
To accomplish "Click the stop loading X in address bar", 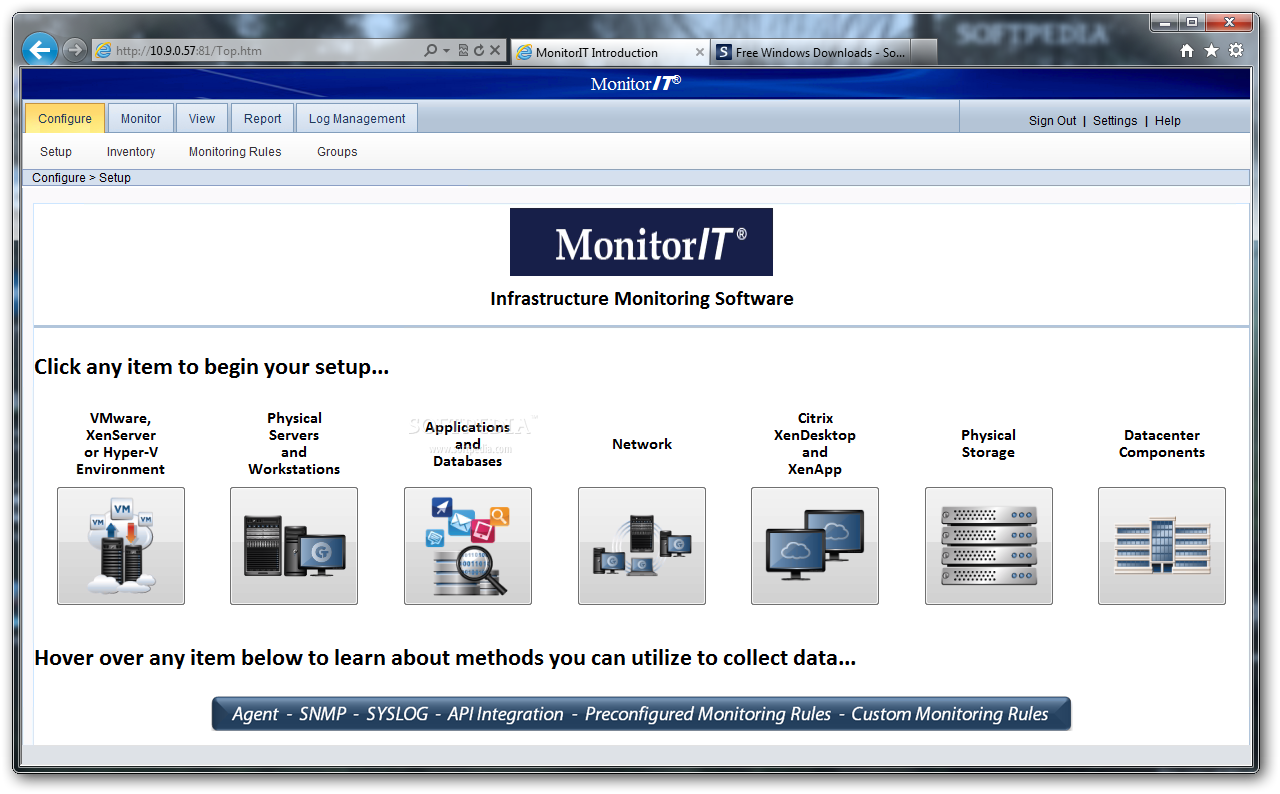I will point(495,50).
